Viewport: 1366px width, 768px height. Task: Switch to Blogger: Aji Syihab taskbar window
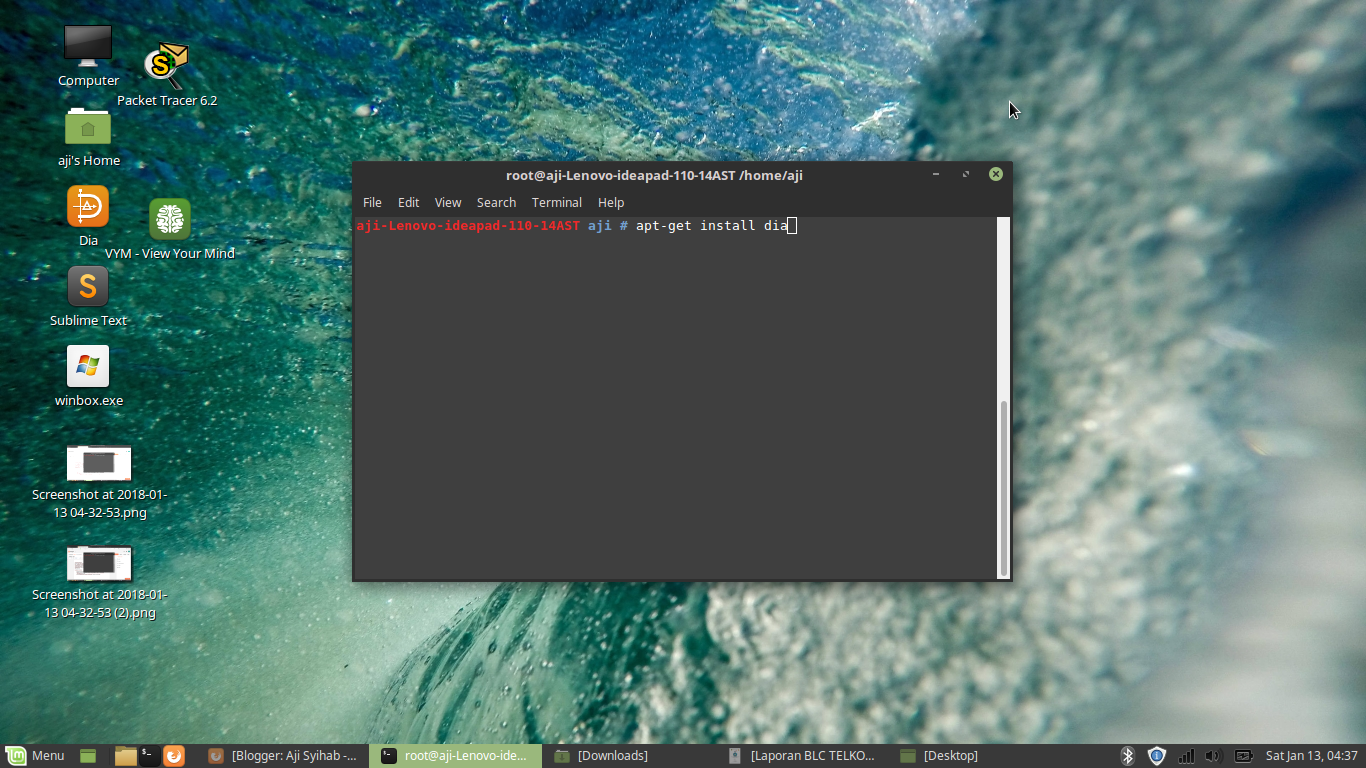tap(283, 756)
